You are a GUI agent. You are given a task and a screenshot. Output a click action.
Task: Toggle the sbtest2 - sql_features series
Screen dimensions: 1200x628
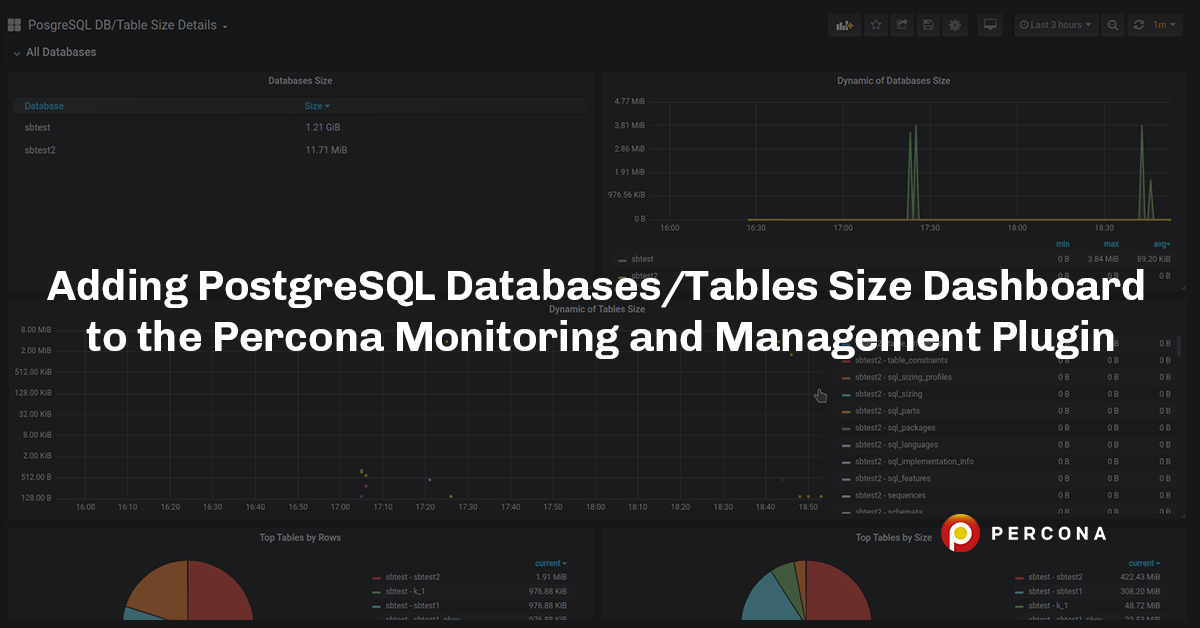(893, 479)
